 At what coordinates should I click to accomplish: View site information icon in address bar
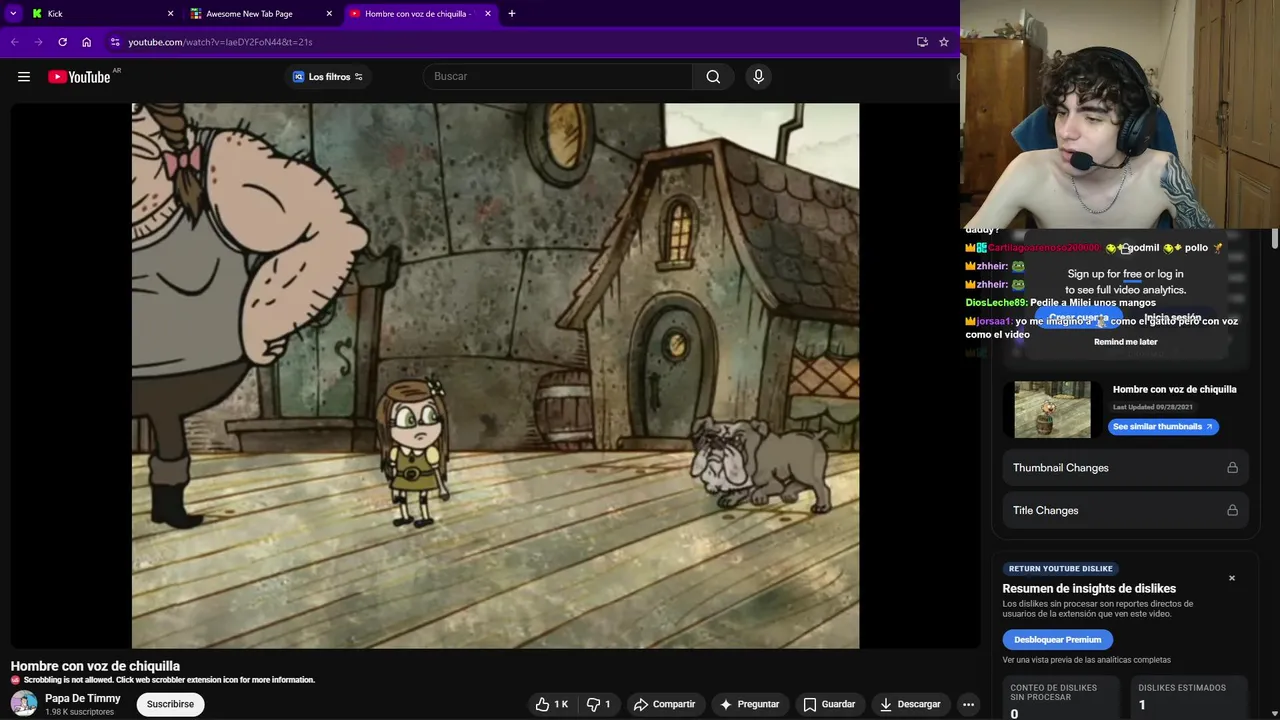(115, 42)
